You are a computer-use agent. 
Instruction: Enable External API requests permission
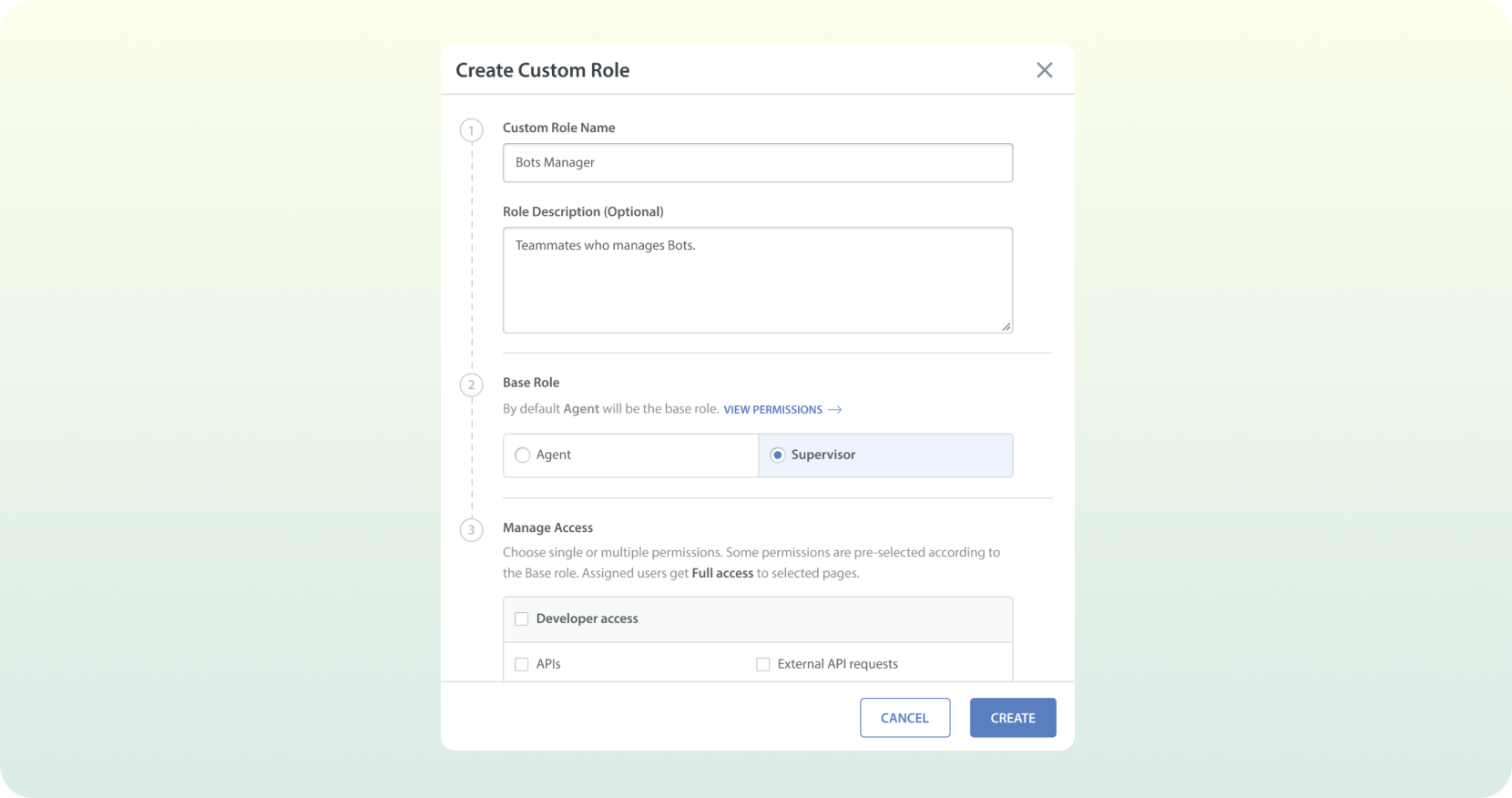(762, 664)
